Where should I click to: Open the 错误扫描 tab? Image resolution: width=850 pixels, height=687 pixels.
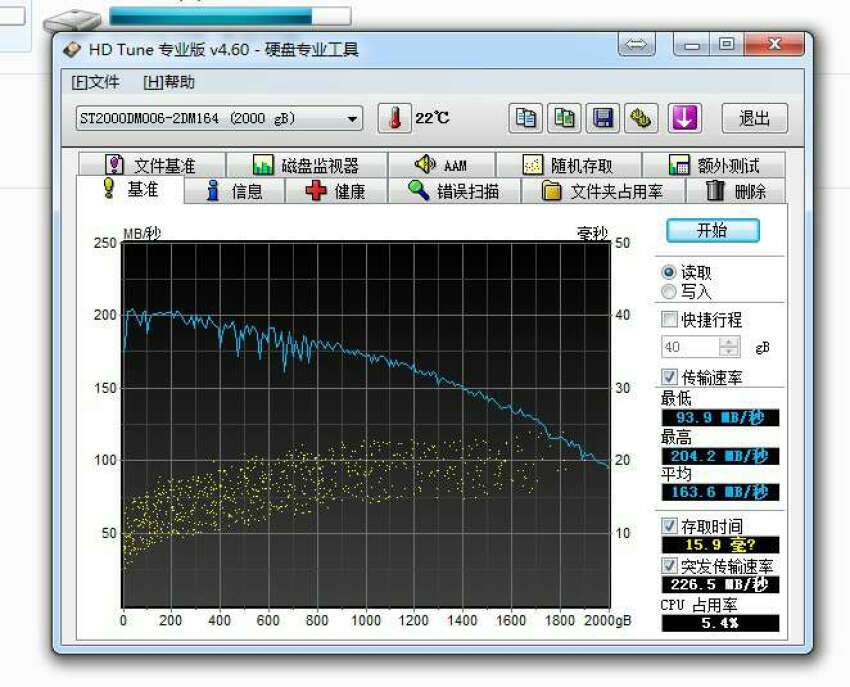(454, 191)
